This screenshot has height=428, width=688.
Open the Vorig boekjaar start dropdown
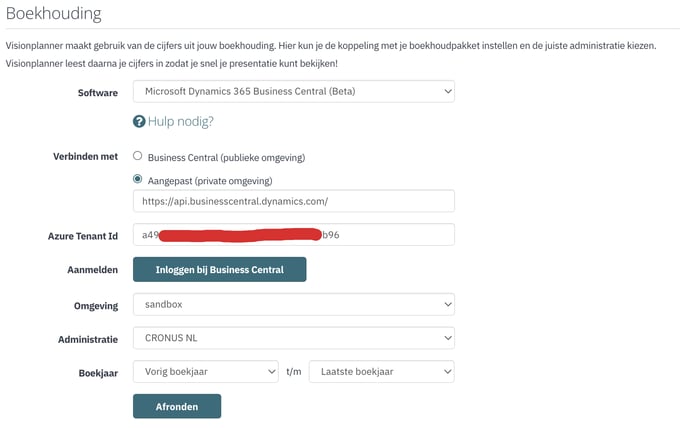(206, 372)
